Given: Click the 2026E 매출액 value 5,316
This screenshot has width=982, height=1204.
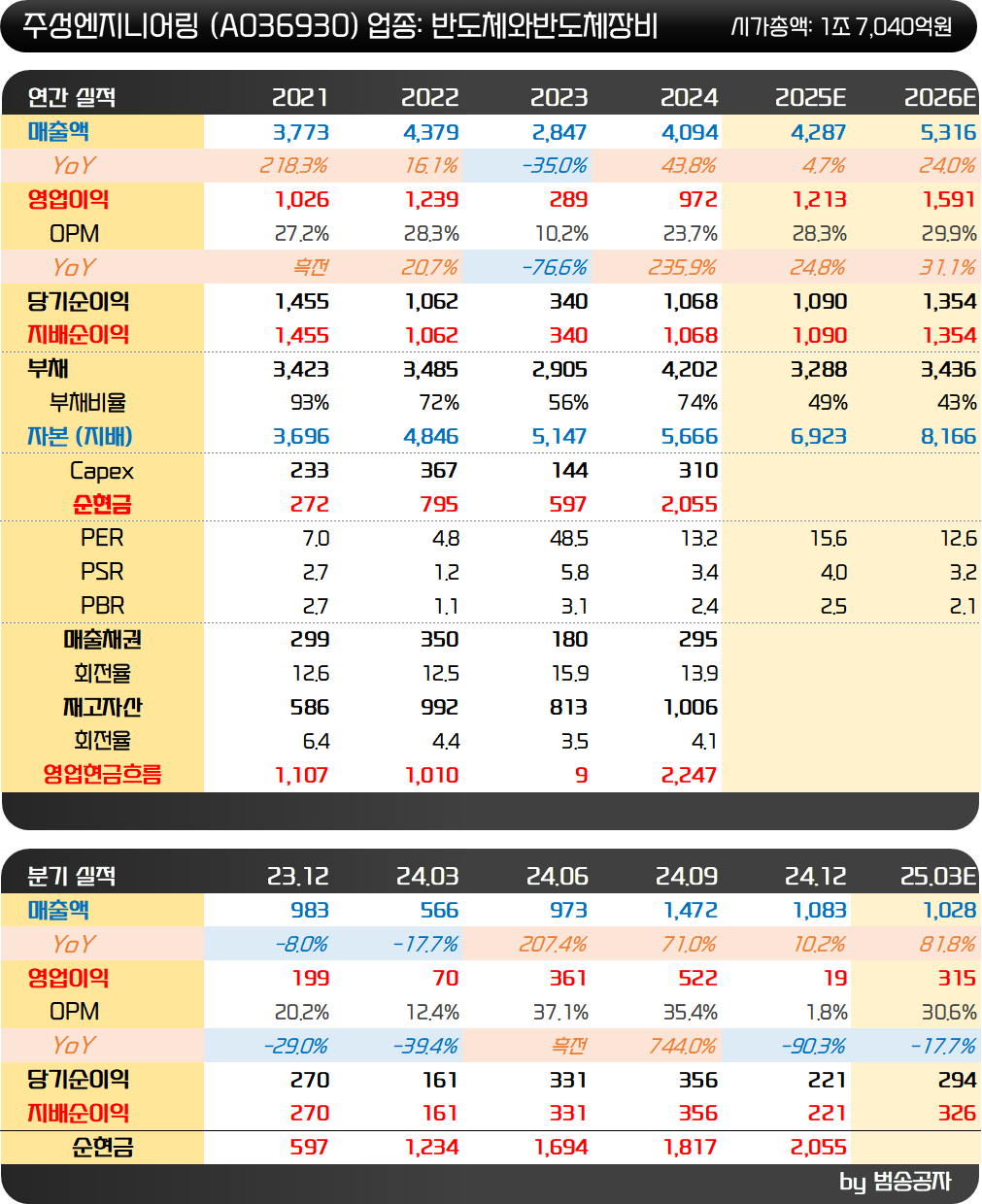Looking at the screenshot, I should coord(948,132).
